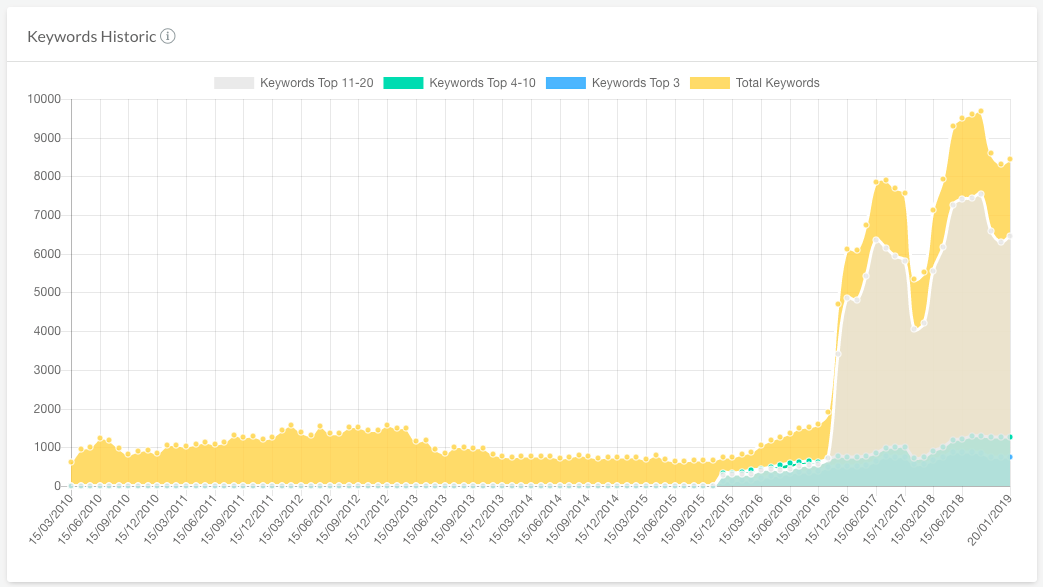
Task: Click the 15/03/2012 x-axis date label
Action: [x=280, y=520]
